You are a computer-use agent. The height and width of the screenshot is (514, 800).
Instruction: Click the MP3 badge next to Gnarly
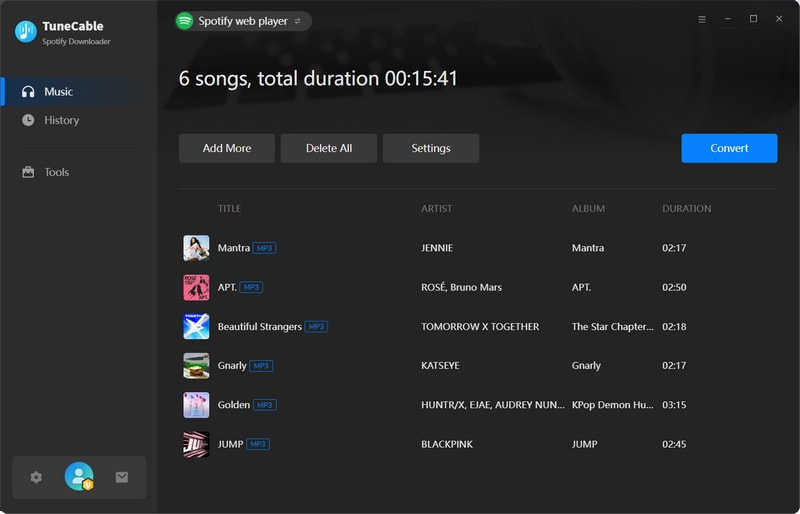pos(261,365)
